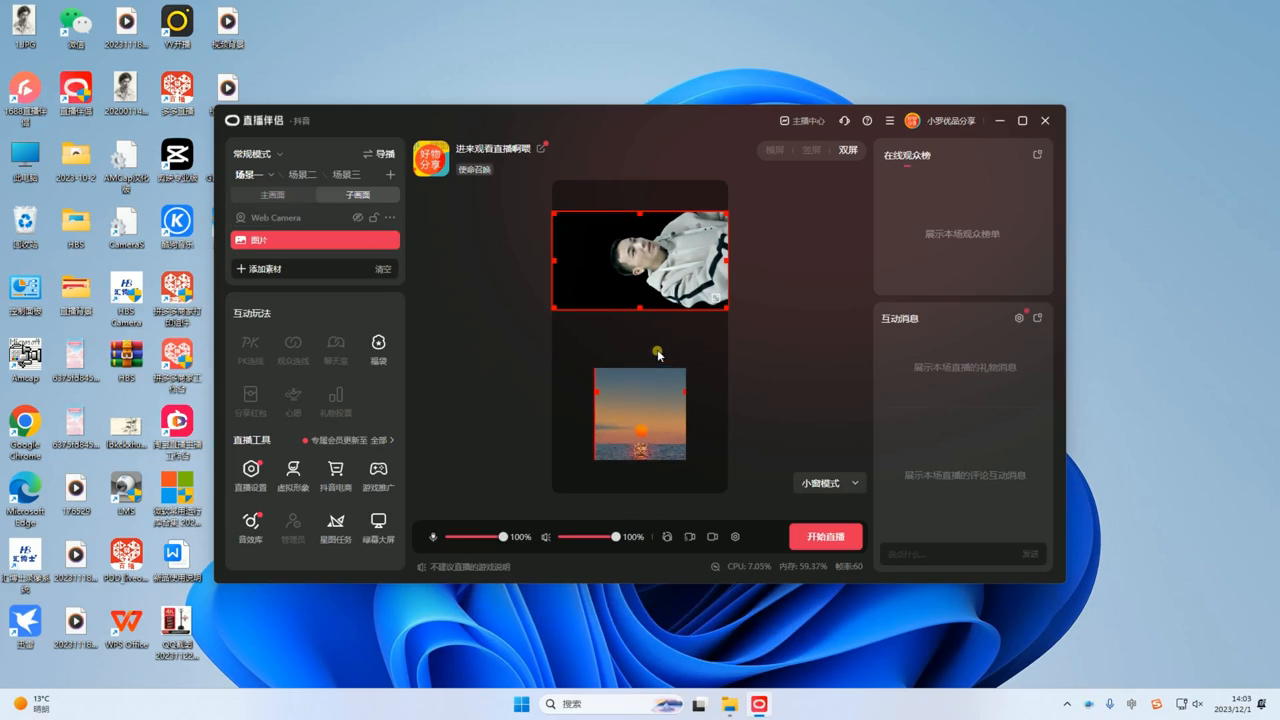
Task: Switch to 双屏 dual-screen layout
Action: click(x=848, y=150)
